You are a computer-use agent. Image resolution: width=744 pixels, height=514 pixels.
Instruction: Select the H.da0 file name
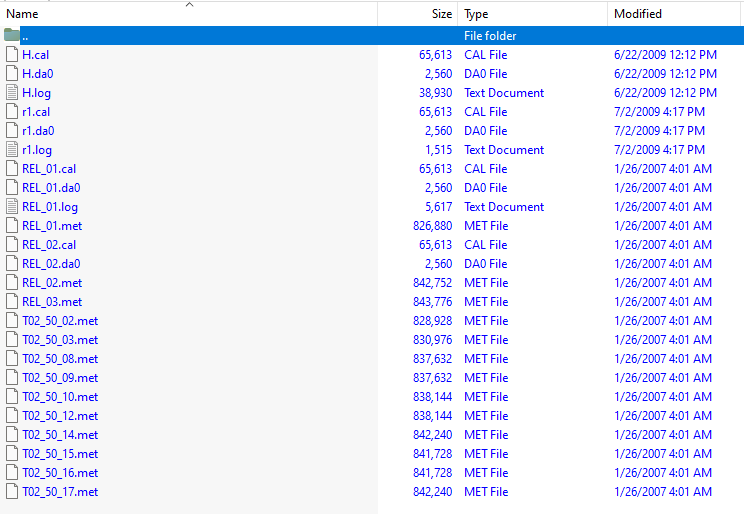36,73
